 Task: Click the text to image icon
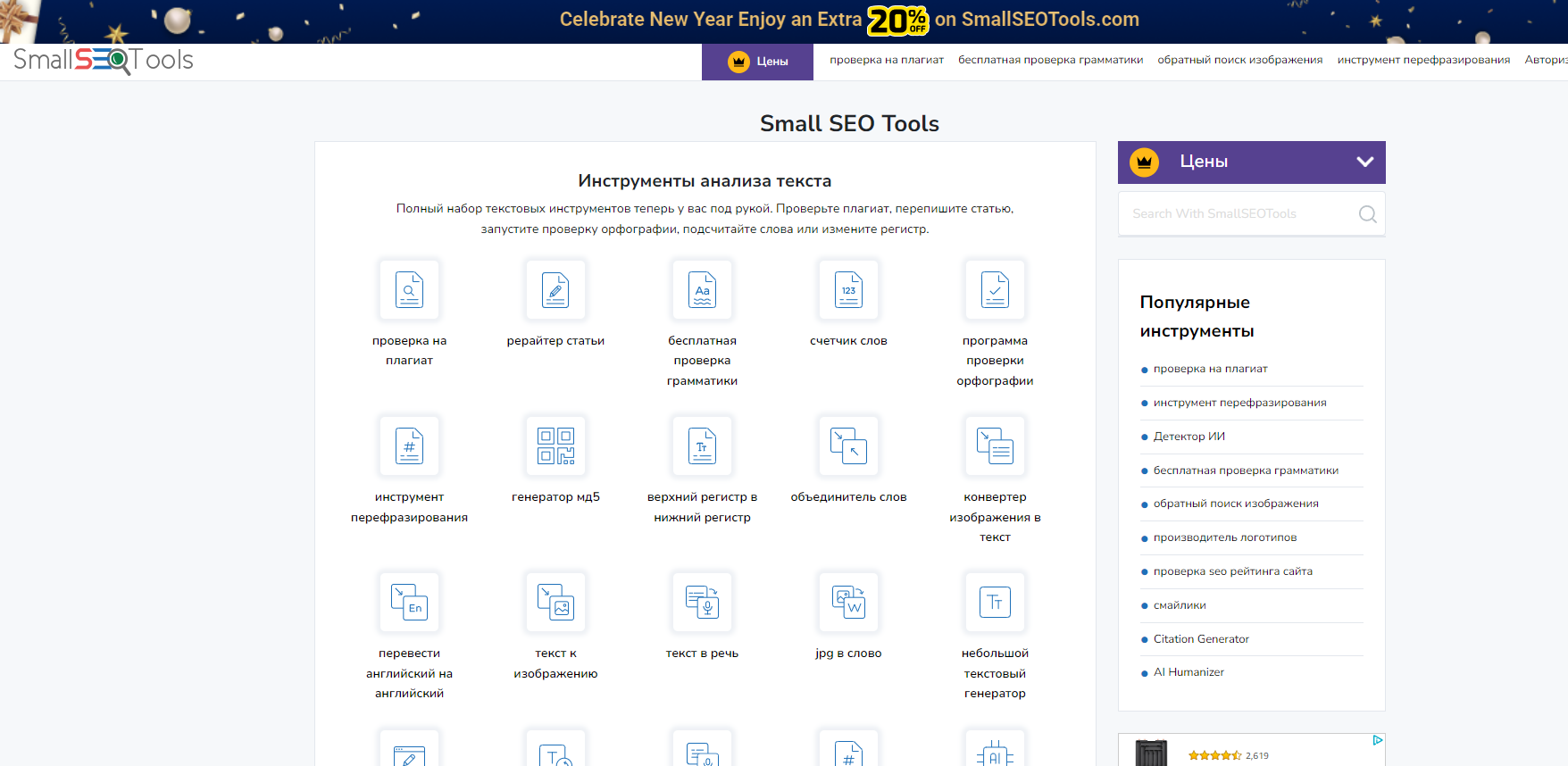(x=555, y=602)
